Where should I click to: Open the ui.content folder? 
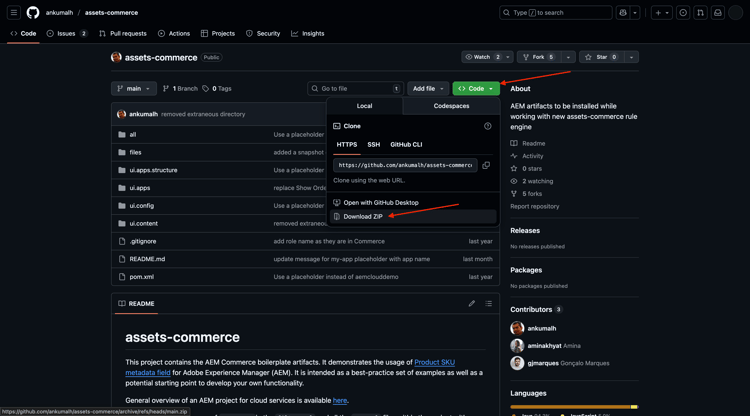tap(143, 223)
